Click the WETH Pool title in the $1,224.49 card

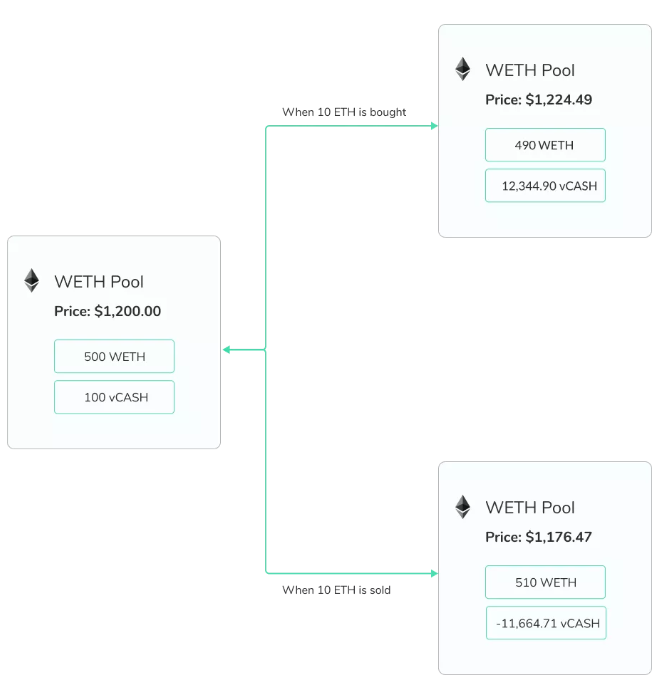point(530,70)
